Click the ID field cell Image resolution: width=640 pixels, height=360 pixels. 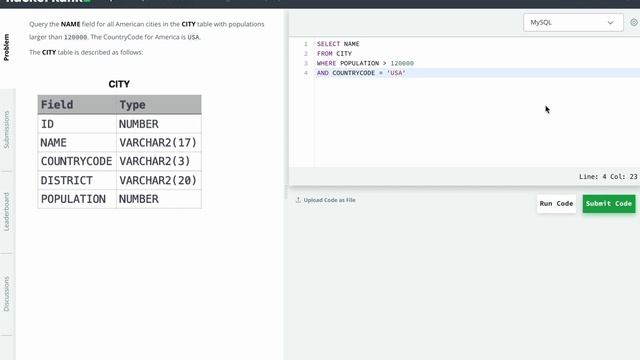tap(77, 124)
